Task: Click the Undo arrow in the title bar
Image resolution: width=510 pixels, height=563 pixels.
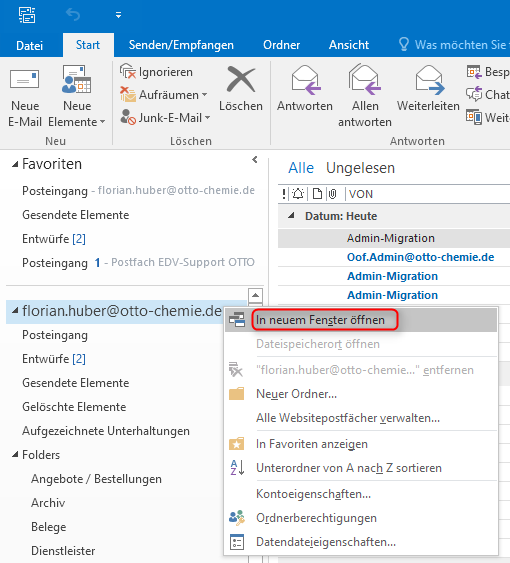Action: coord(73,15)
